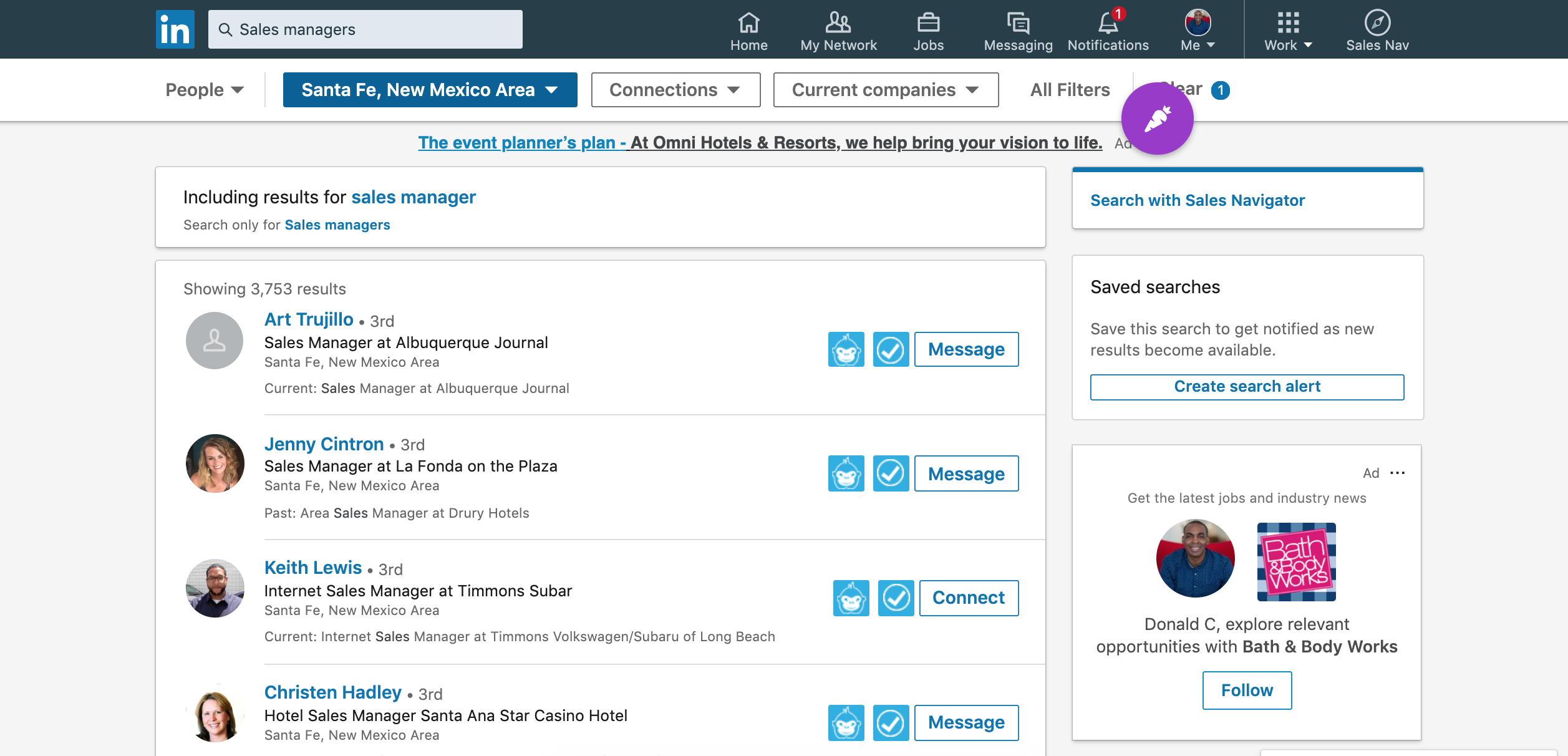Open the Me profile dropdown
The width and height of the screenshot is (1568, 756).
pyautogui.click(x=1198, y=30)
